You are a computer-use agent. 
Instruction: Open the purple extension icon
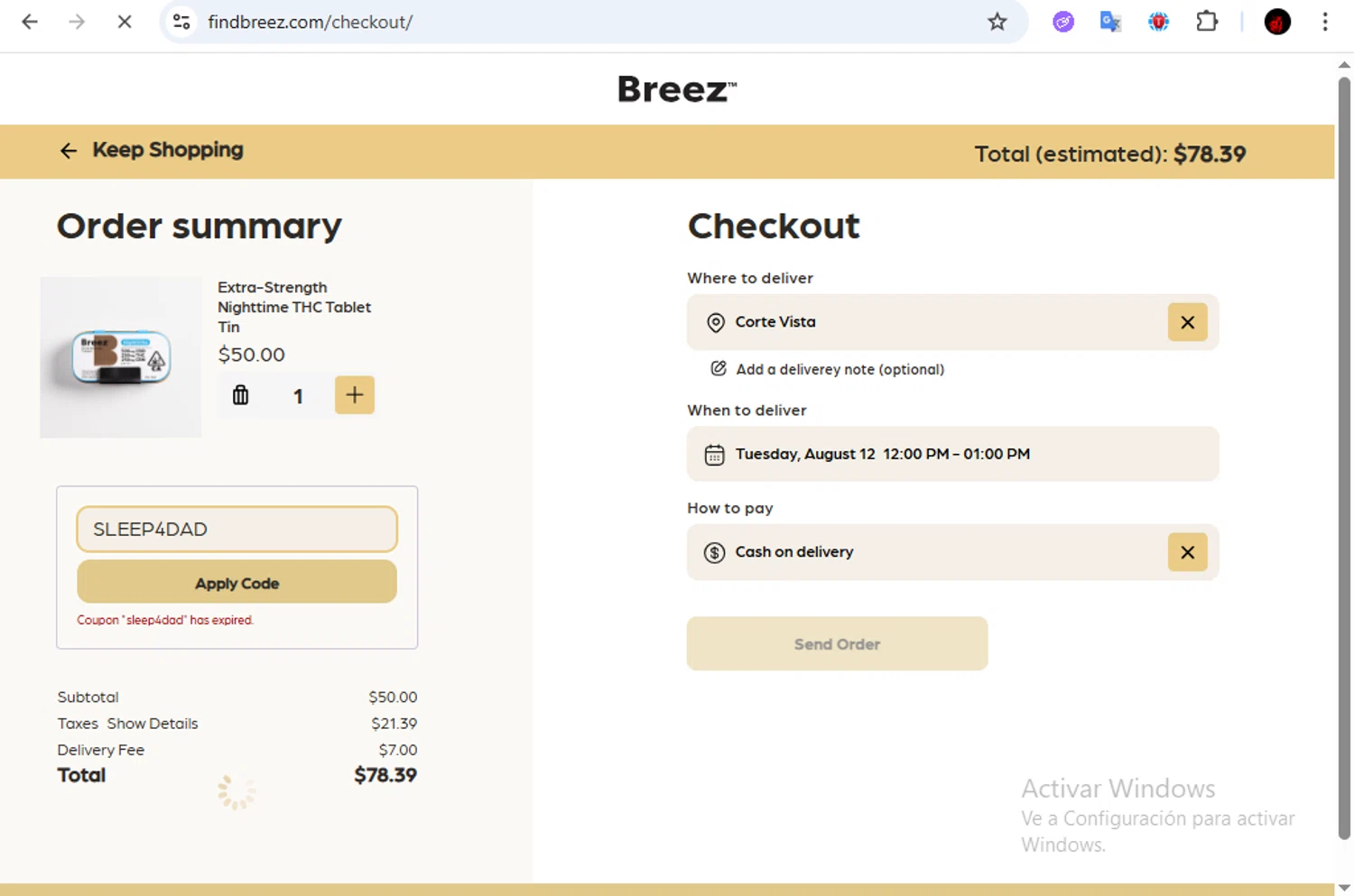pos(1063,22)
